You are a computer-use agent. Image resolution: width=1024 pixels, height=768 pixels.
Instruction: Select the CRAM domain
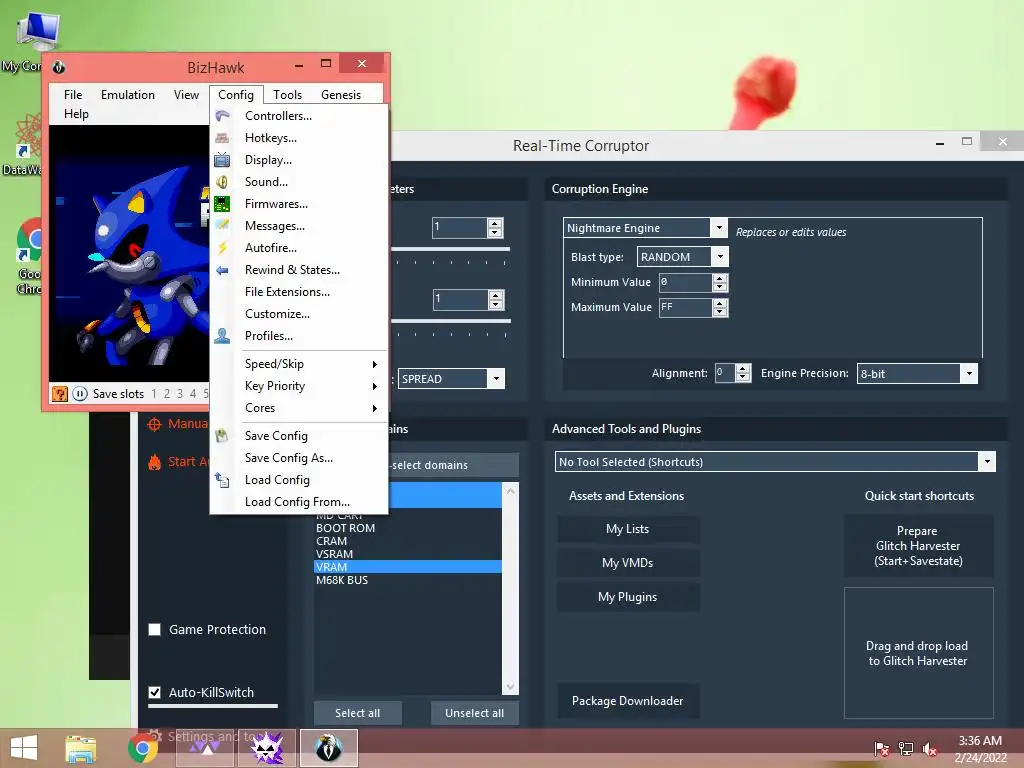pos(408,541)
